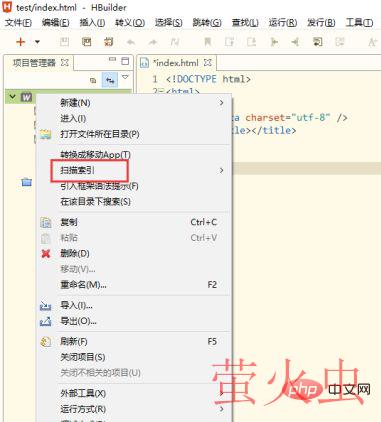The height and width of the screenshot is (422, 381).
Task: Choose 刷新(F) in context menu
Action: point(134,341)
